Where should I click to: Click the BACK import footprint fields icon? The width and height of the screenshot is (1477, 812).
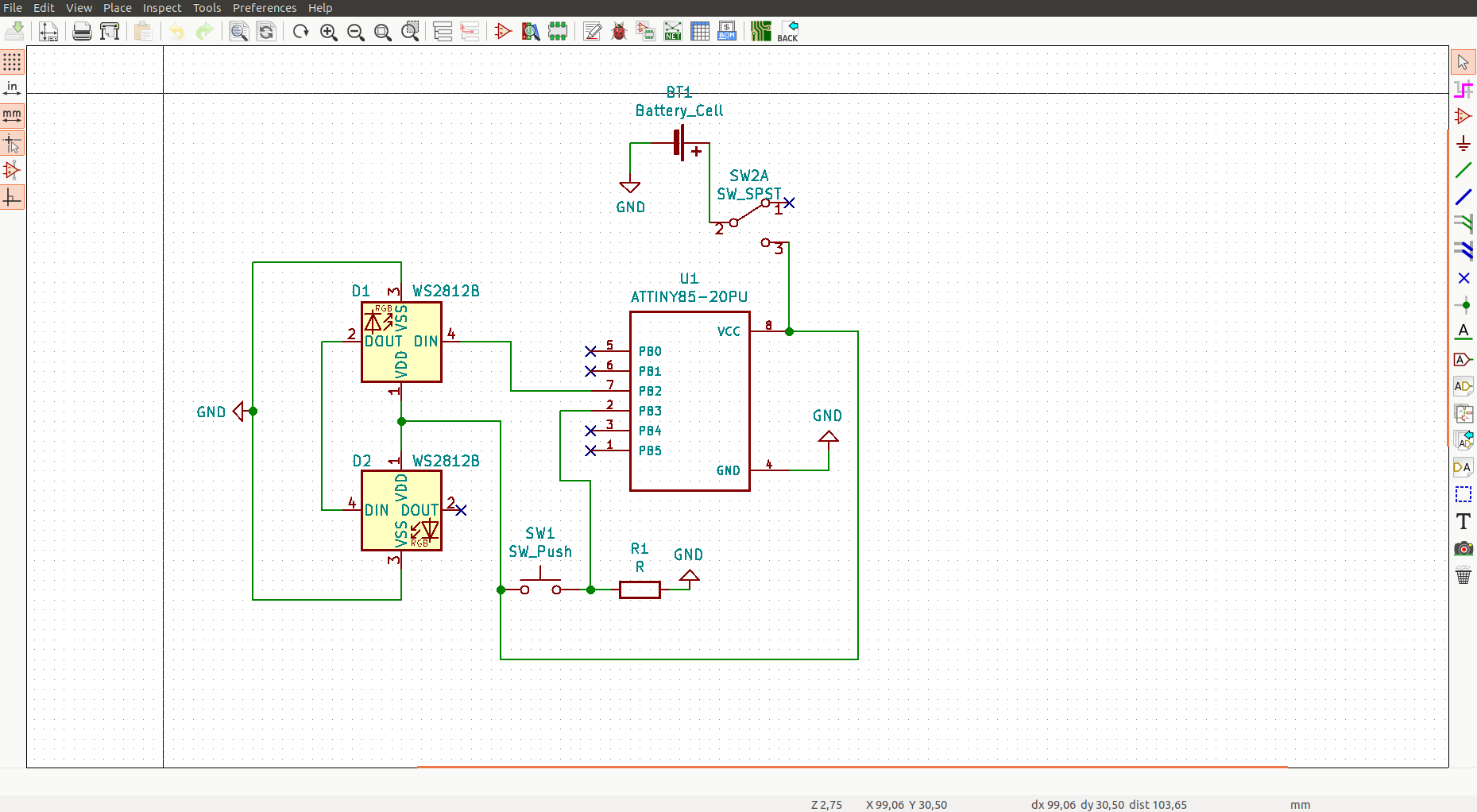[x=788, y=31]
